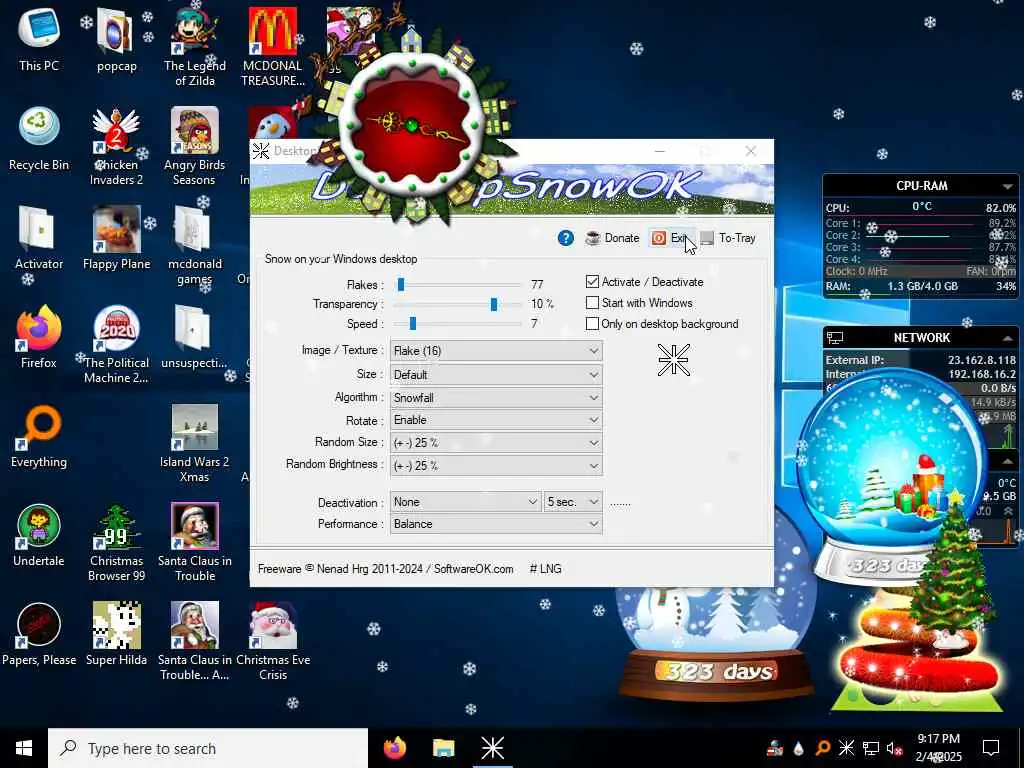The image size is (1024, 768).
Task: Click the water drop tray icon
Action: [799, 748]
